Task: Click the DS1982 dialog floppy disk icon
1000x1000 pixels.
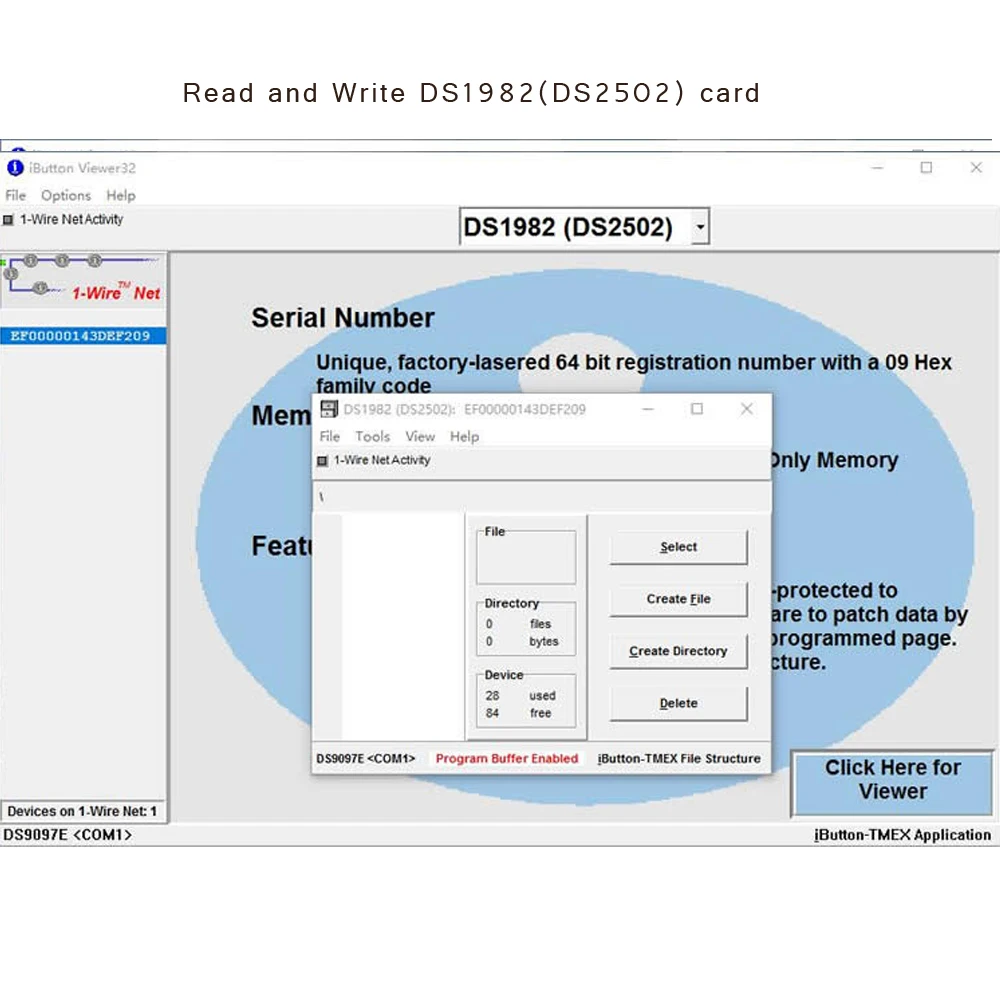Action: coord(329,409)
